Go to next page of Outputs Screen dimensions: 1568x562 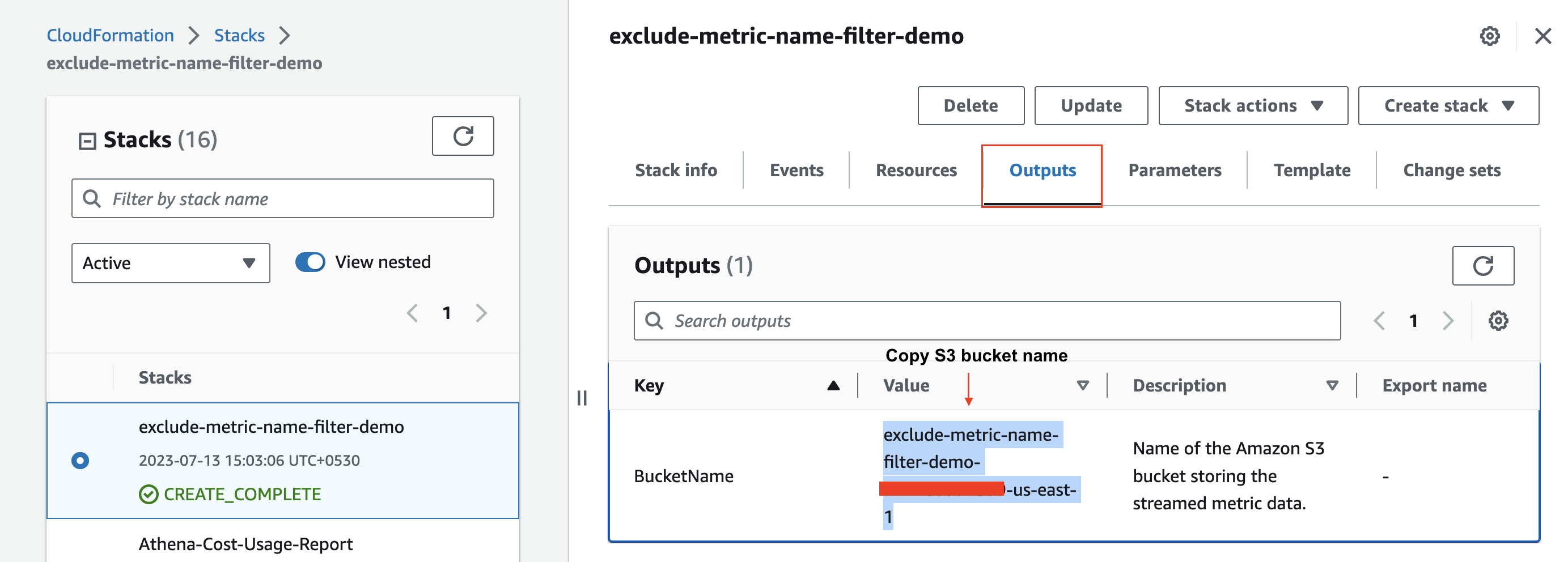click(1448, 321)
